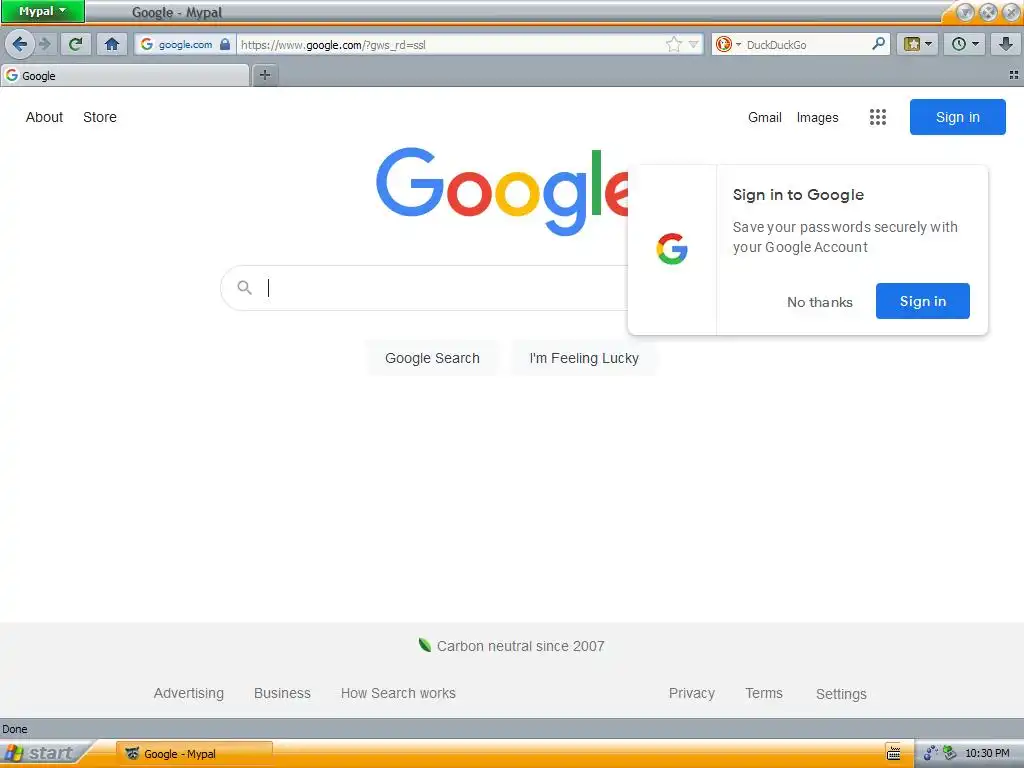Click the on-screen keyboard tray icon
The height and width of the screenshot is (768, 1024).
pyautogui.click(x=893, y=753)
